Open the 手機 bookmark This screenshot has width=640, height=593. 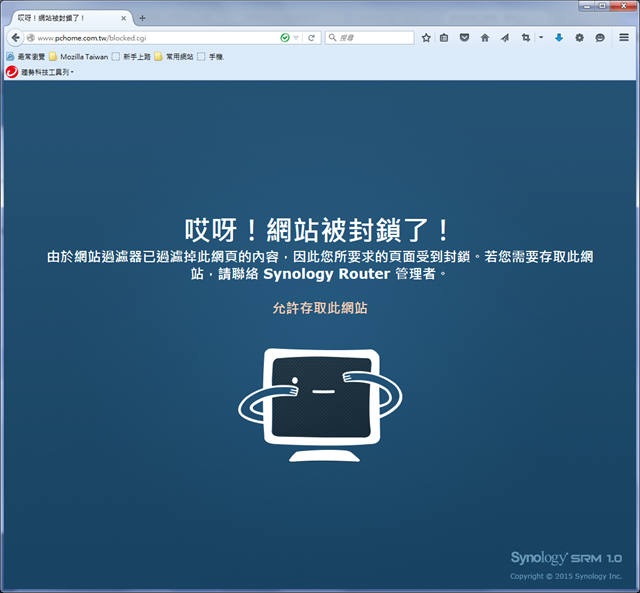[211, 57]
